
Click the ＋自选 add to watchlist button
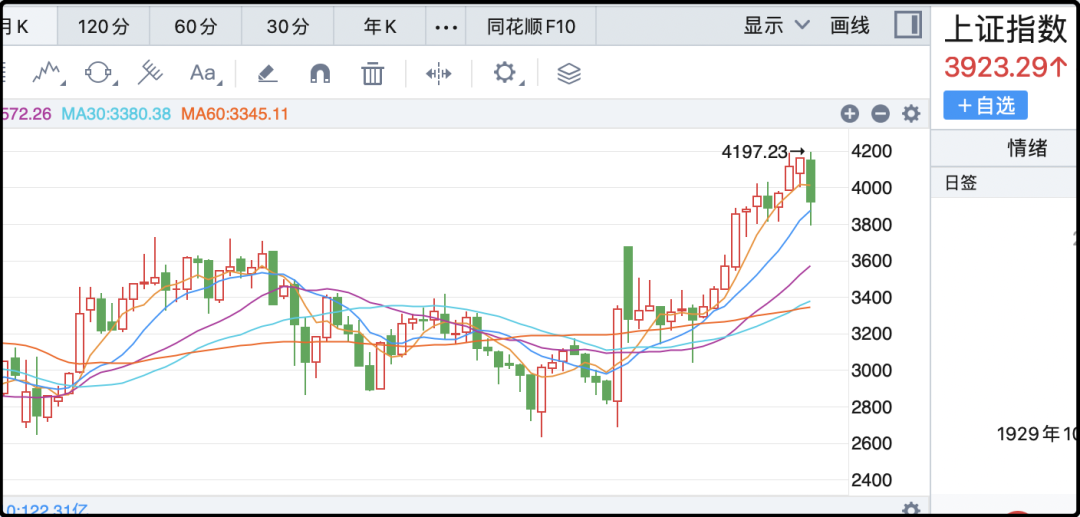[x=985, y=105]
